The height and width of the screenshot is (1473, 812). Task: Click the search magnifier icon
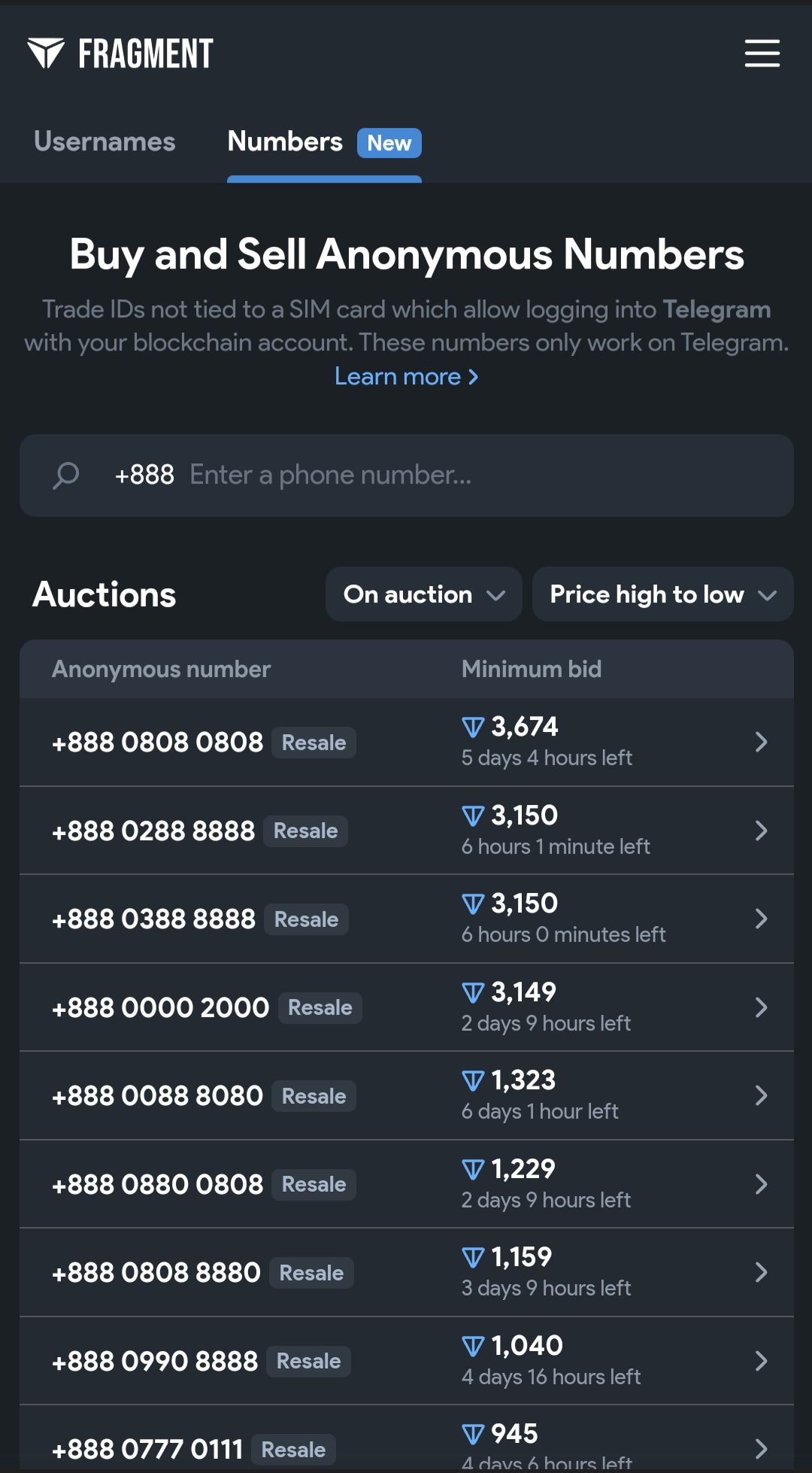point(66,475)
